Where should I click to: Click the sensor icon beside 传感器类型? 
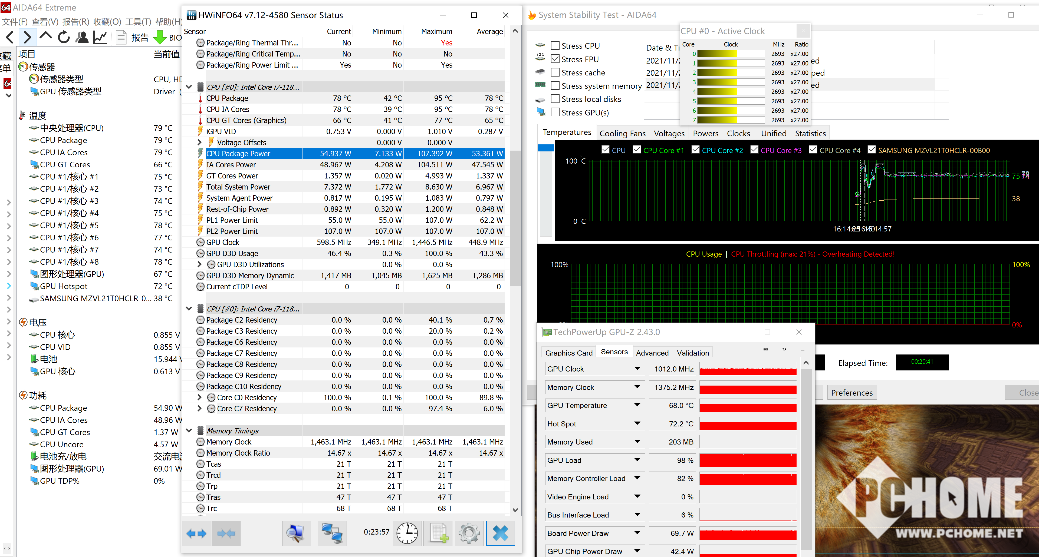tap(34, 79)
